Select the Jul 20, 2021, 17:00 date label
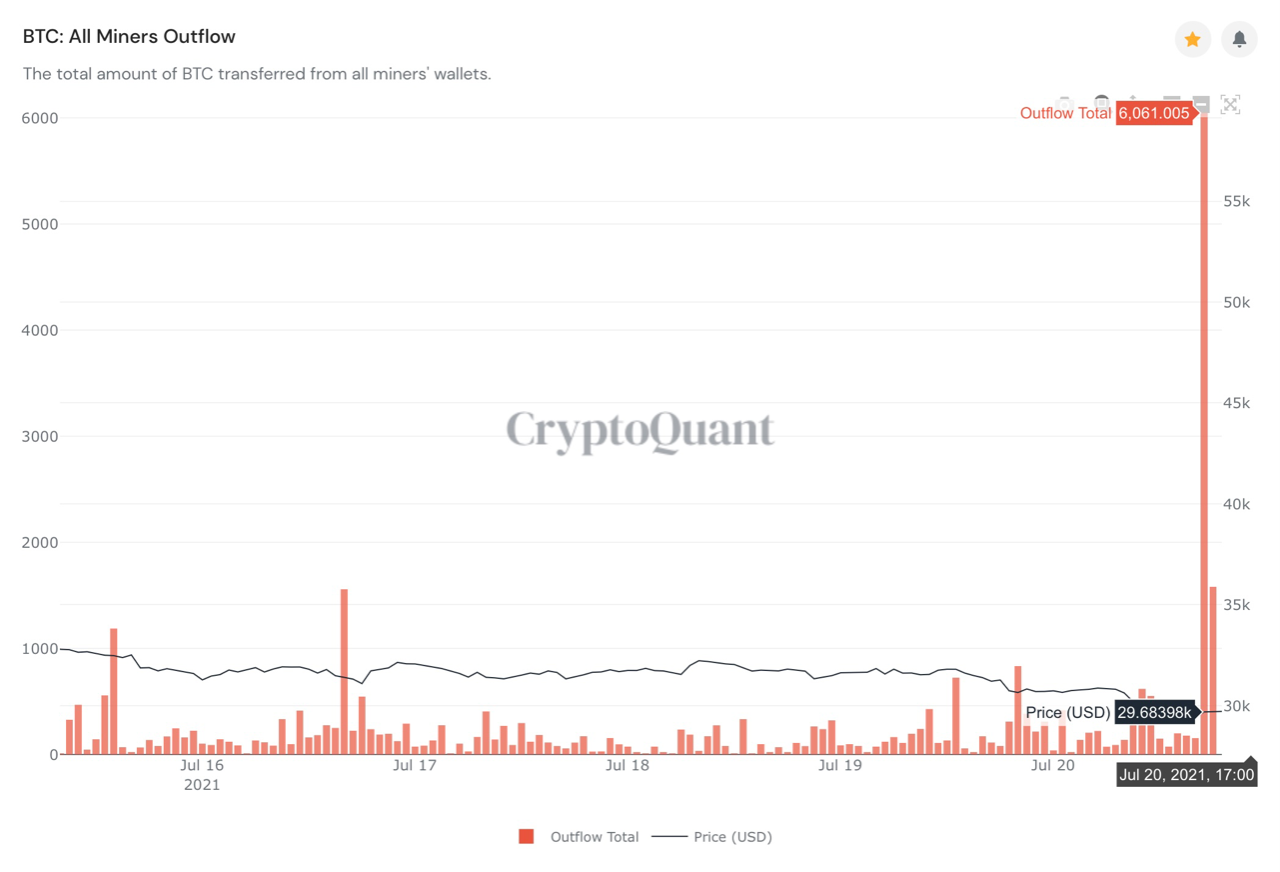Image resolution: width=1280 pixels, height=872 pixels. pyautogui.click(x=1186, y=774)
